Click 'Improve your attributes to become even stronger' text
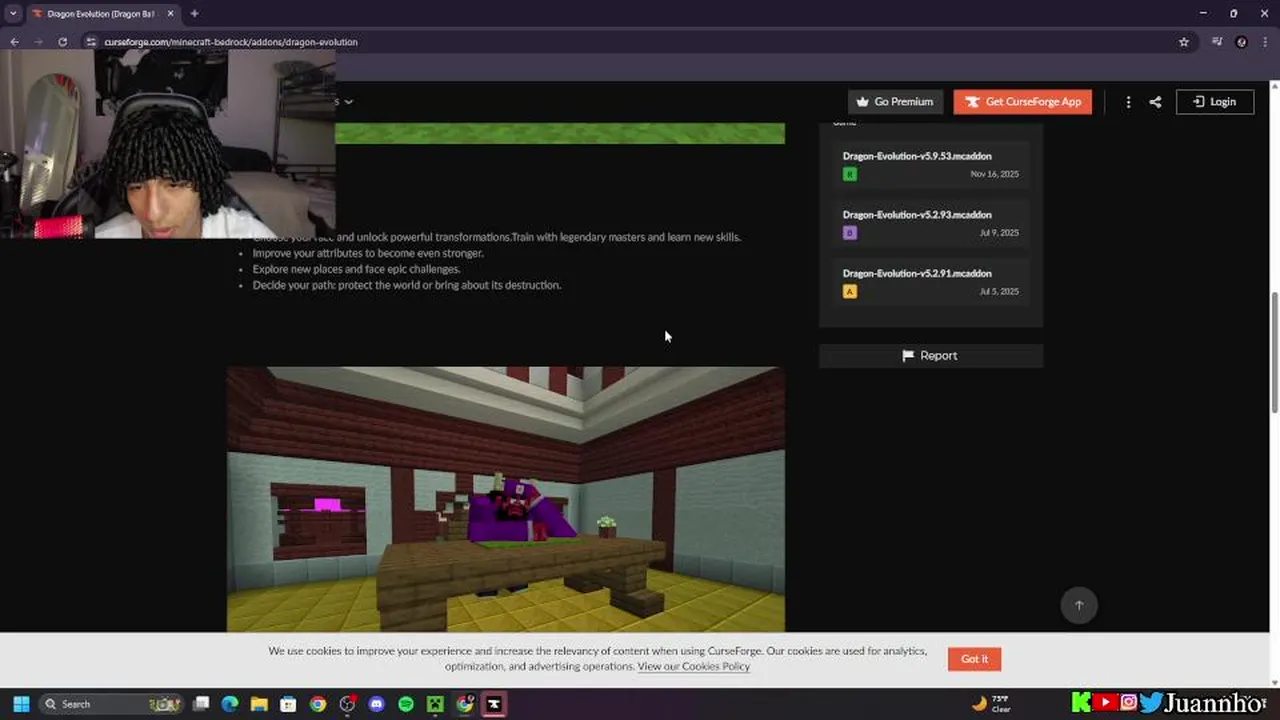 tap(368, 253)
